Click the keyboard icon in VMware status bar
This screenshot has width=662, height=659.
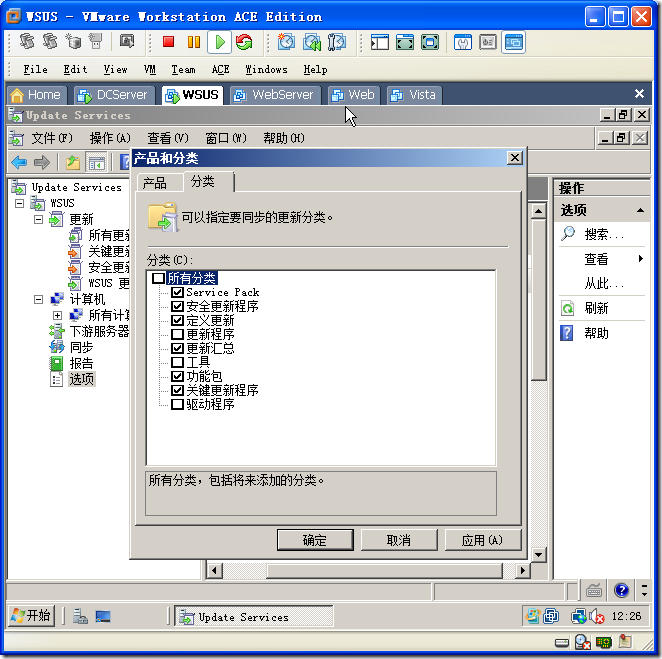(594, 590)
